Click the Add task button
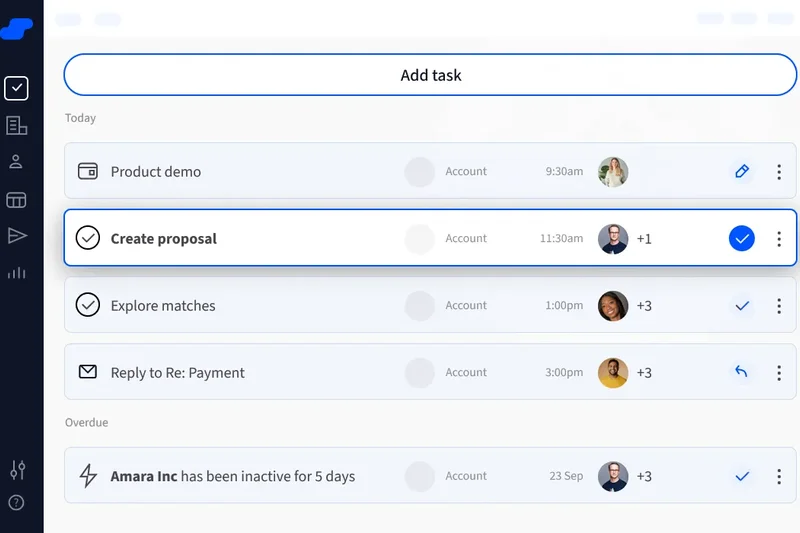The image size is (800, 533). pos(430,75)
